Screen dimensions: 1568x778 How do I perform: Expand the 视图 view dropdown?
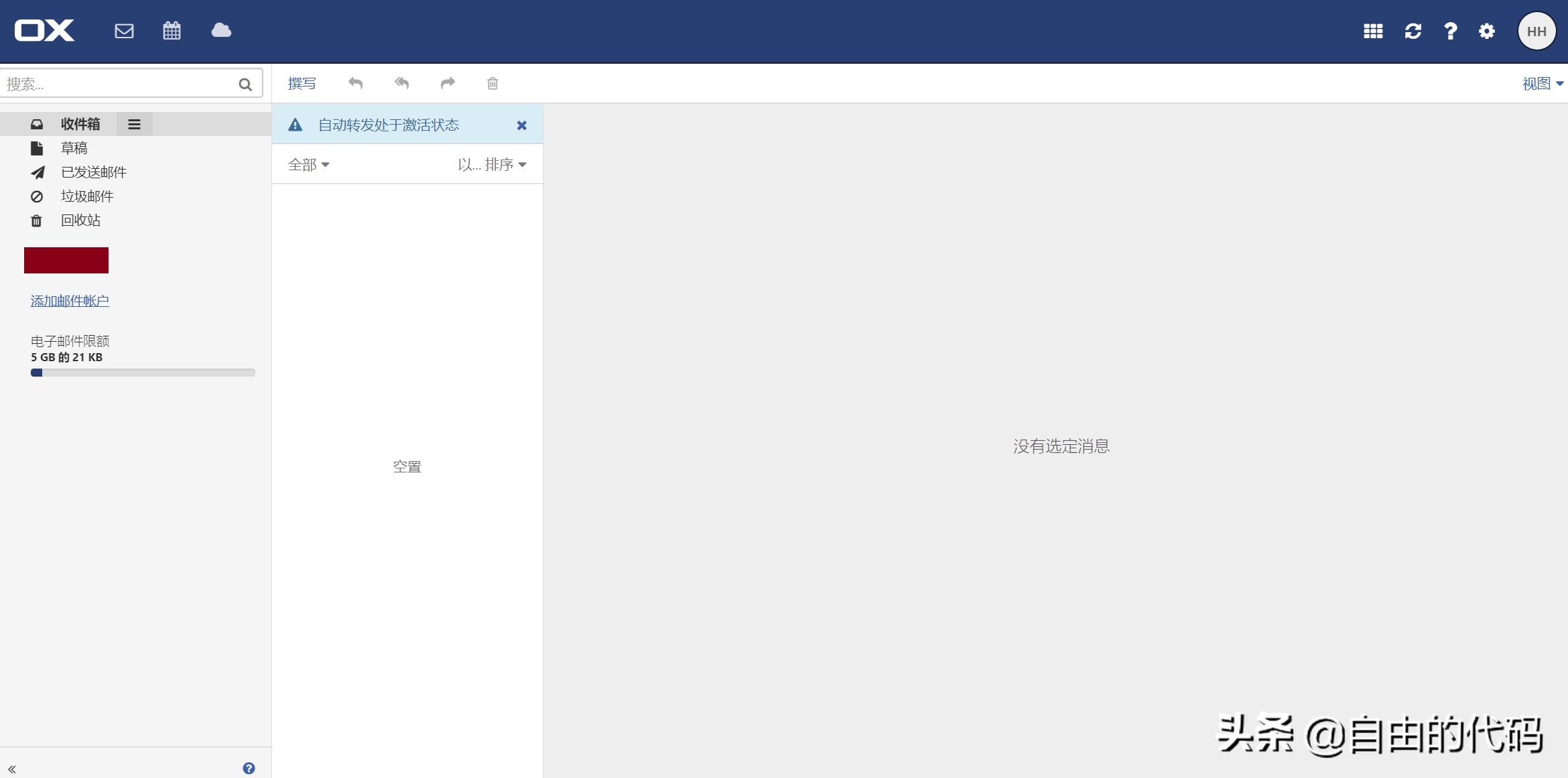click(1542, 84)
